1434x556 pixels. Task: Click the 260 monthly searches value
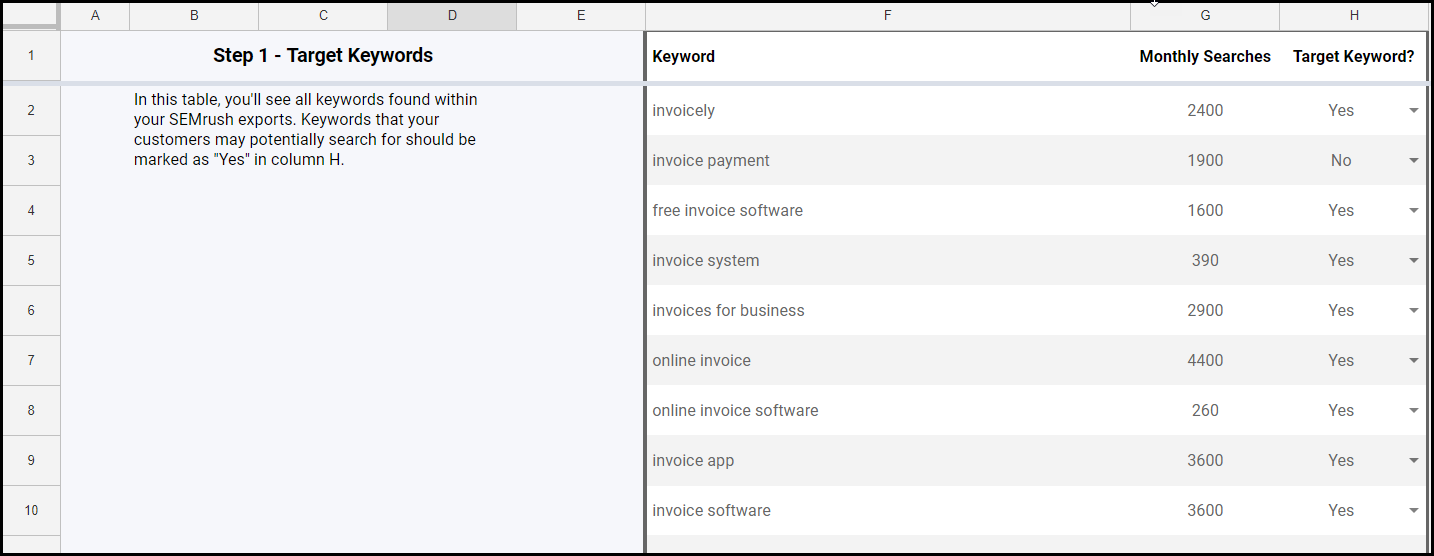tap(1205, 411)
